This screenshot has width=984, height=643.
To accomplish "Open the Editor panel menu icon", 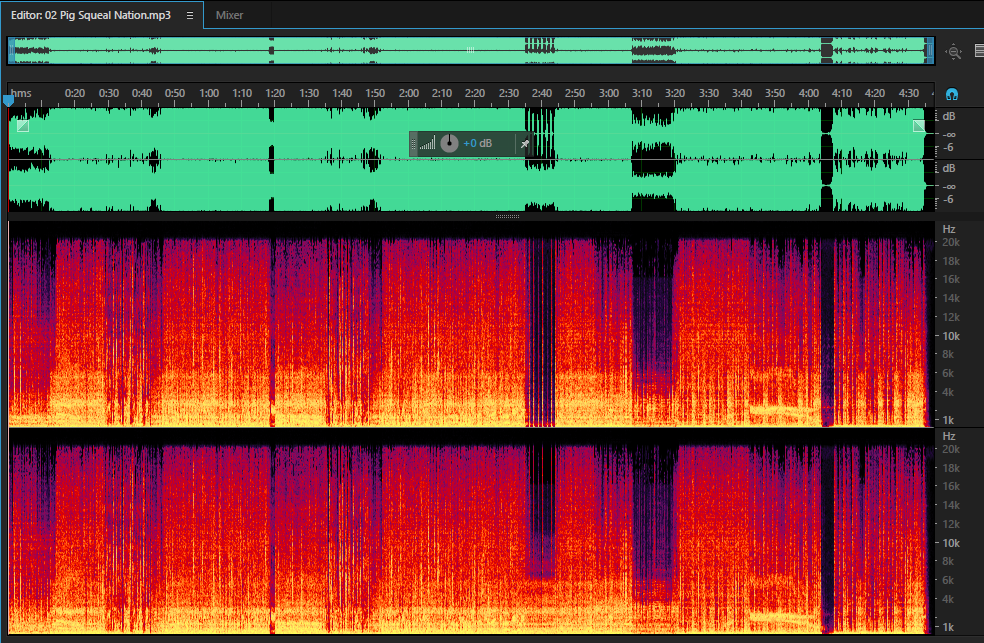I will pyautogui.click(x=190, y=16).
